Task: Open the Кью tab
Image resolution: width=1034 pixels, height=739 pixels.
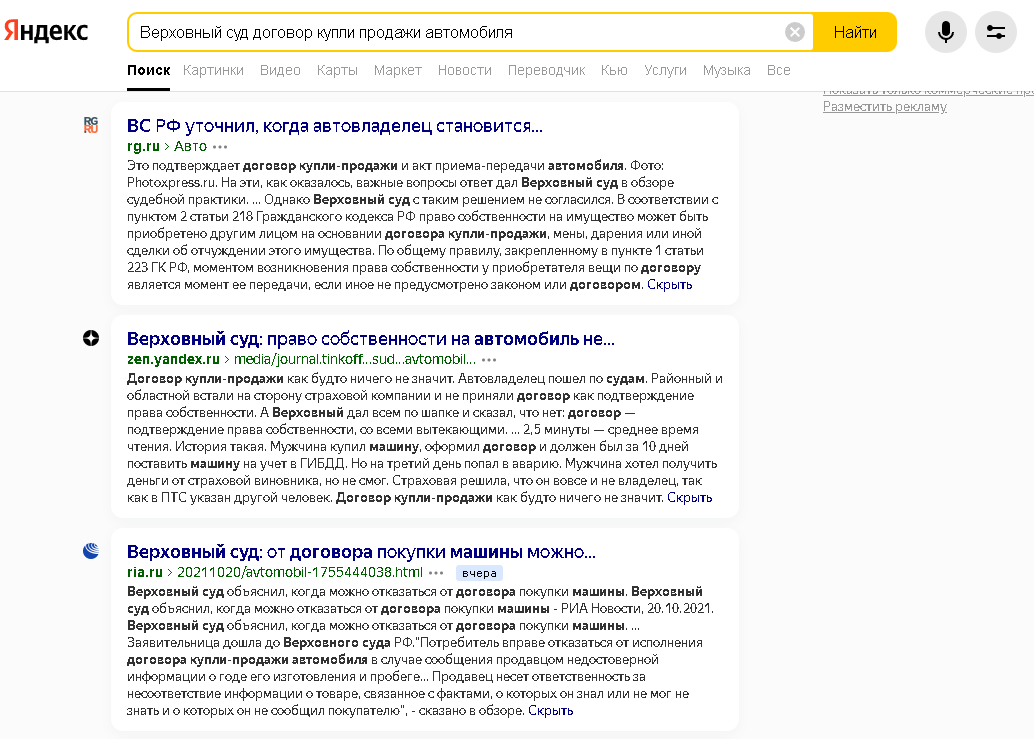Action: pos(614,70)
